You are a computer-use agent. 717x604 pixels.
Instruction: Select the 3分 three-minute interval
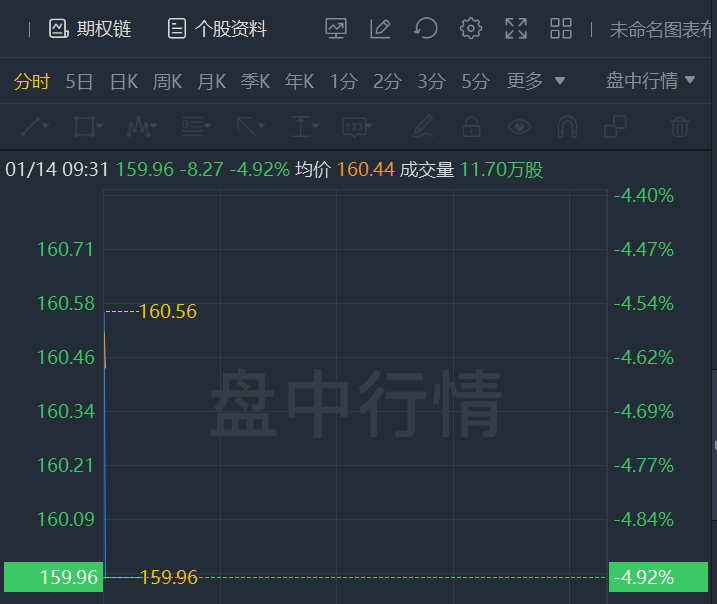(x=431, y=81)
